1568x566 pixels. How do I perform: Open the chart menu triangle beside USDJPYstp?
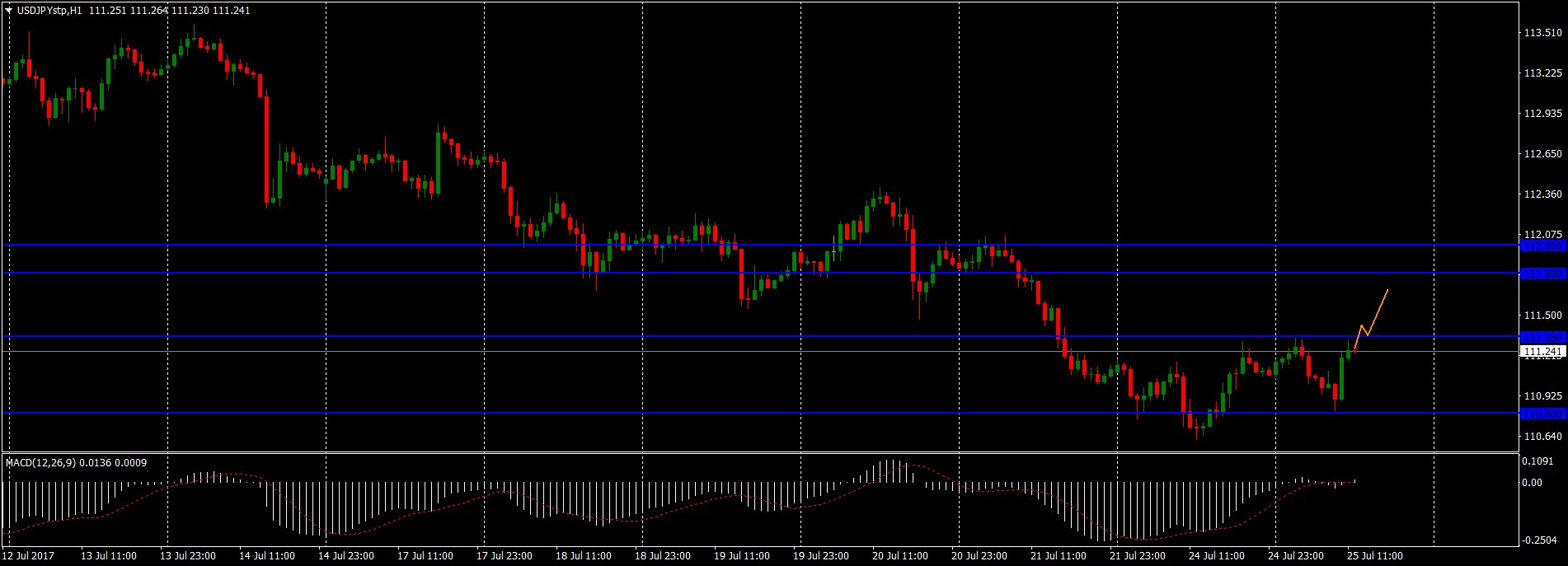click(8, 11)
